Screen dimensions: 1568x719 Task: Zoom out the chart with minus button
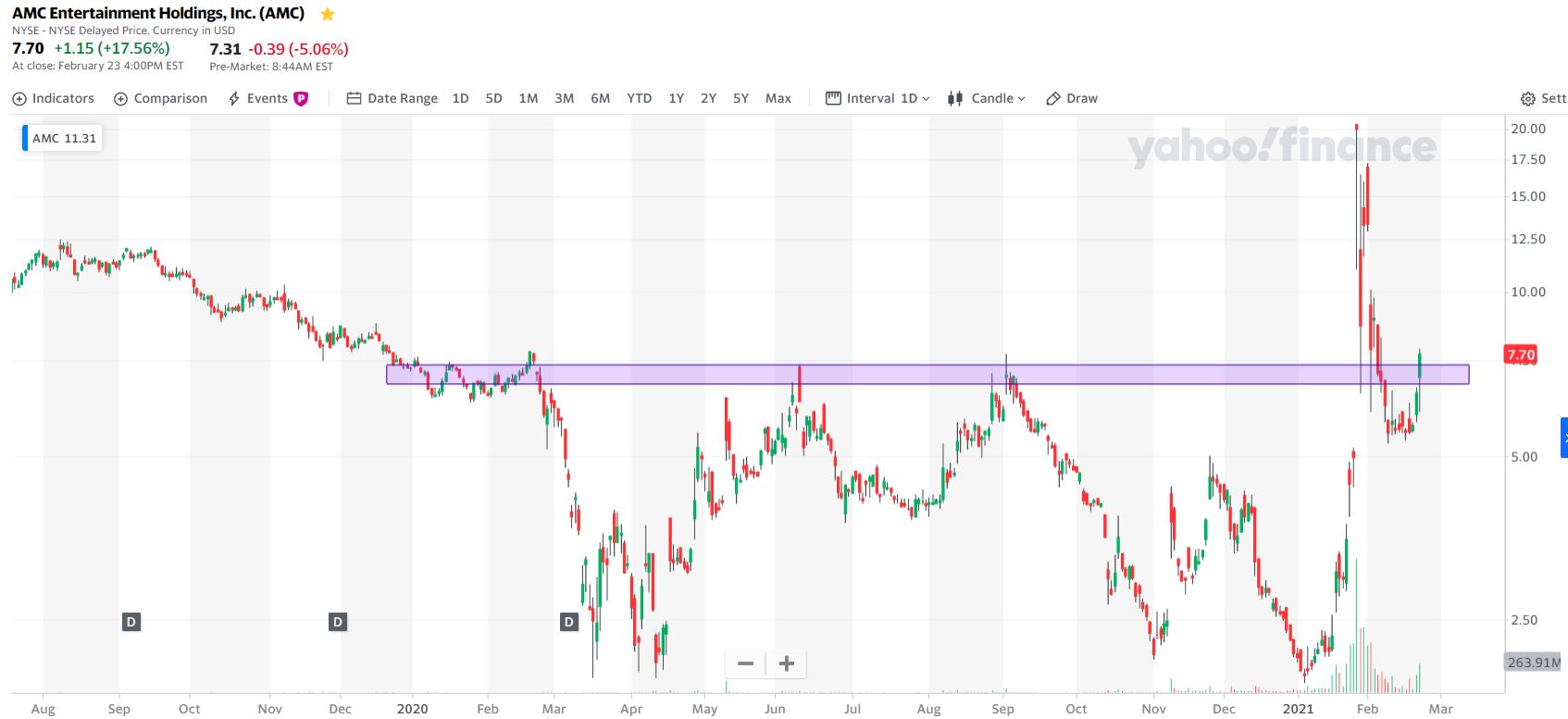(745, 663)
